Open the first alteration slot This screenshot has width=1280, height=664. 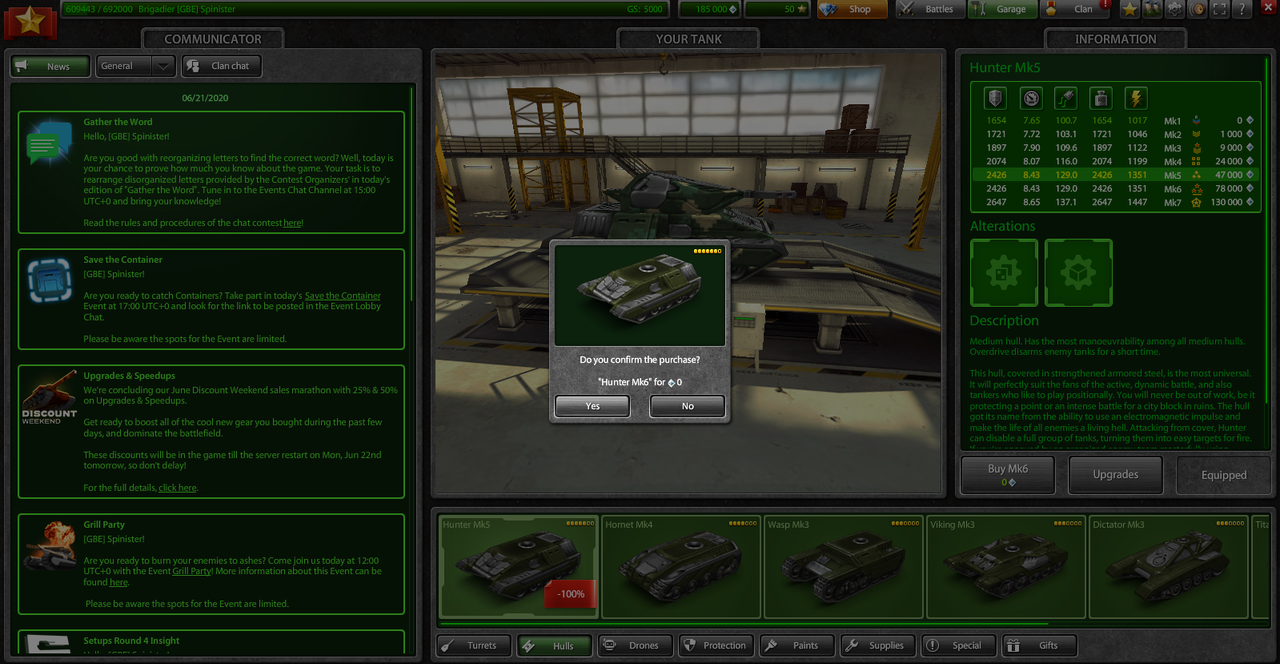(x=1004, y=273)
